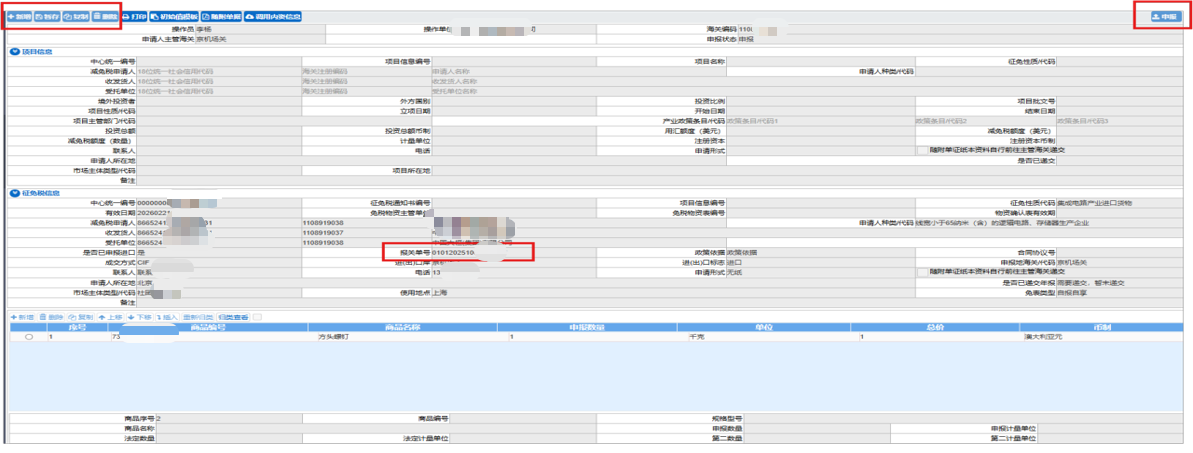Select the radio button for goods row 1
This screenshot has height=453, width=1193.
point(29,337)
